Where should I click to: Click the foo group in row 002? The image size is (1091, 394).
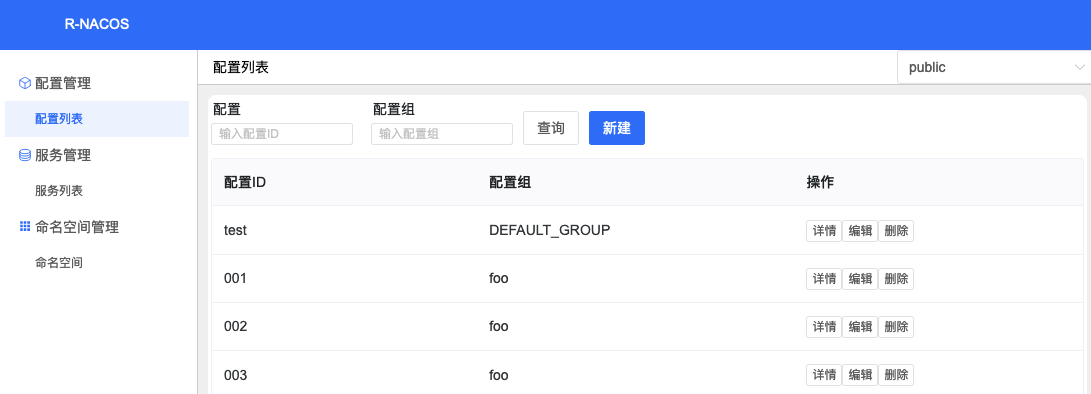point(499,326)
